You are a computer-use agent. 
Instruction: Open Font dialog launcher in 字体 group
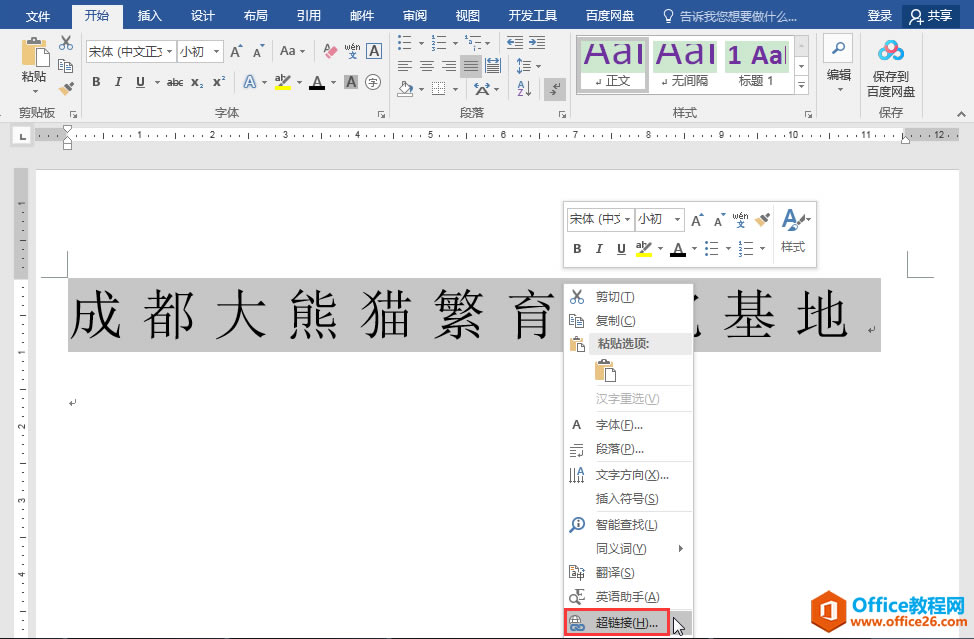[x=381, y=115]
